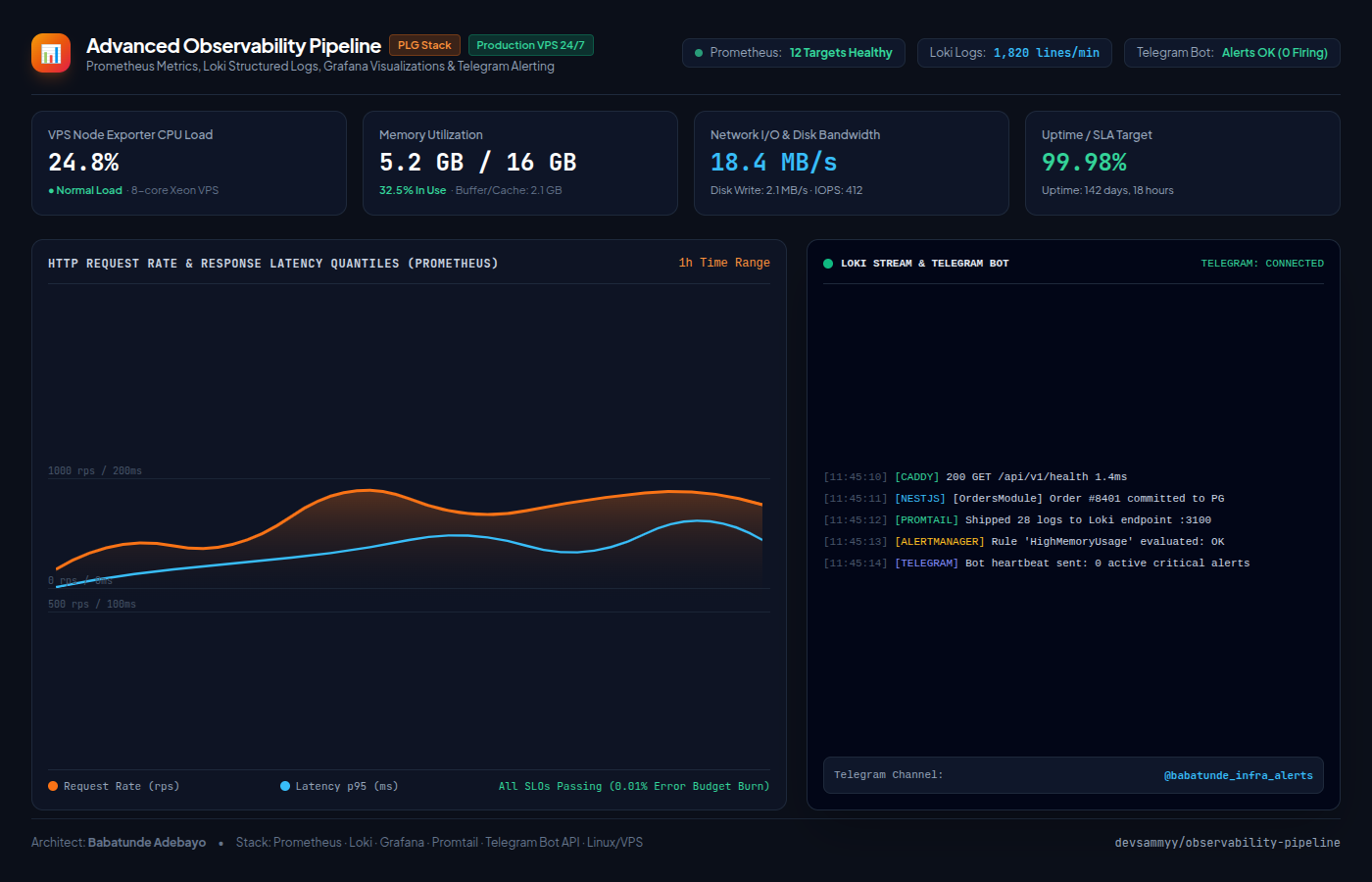Open the @babatunde_infra_alerts Telegram channel link
The width and height of the screenshot is (1372, 882).
click(x=1239, y=775)
